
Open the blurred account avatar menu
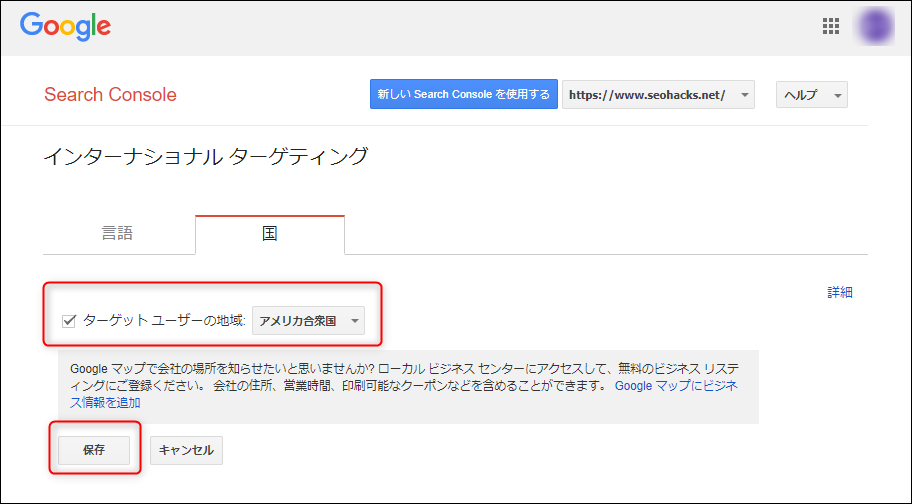click(874, 26)
